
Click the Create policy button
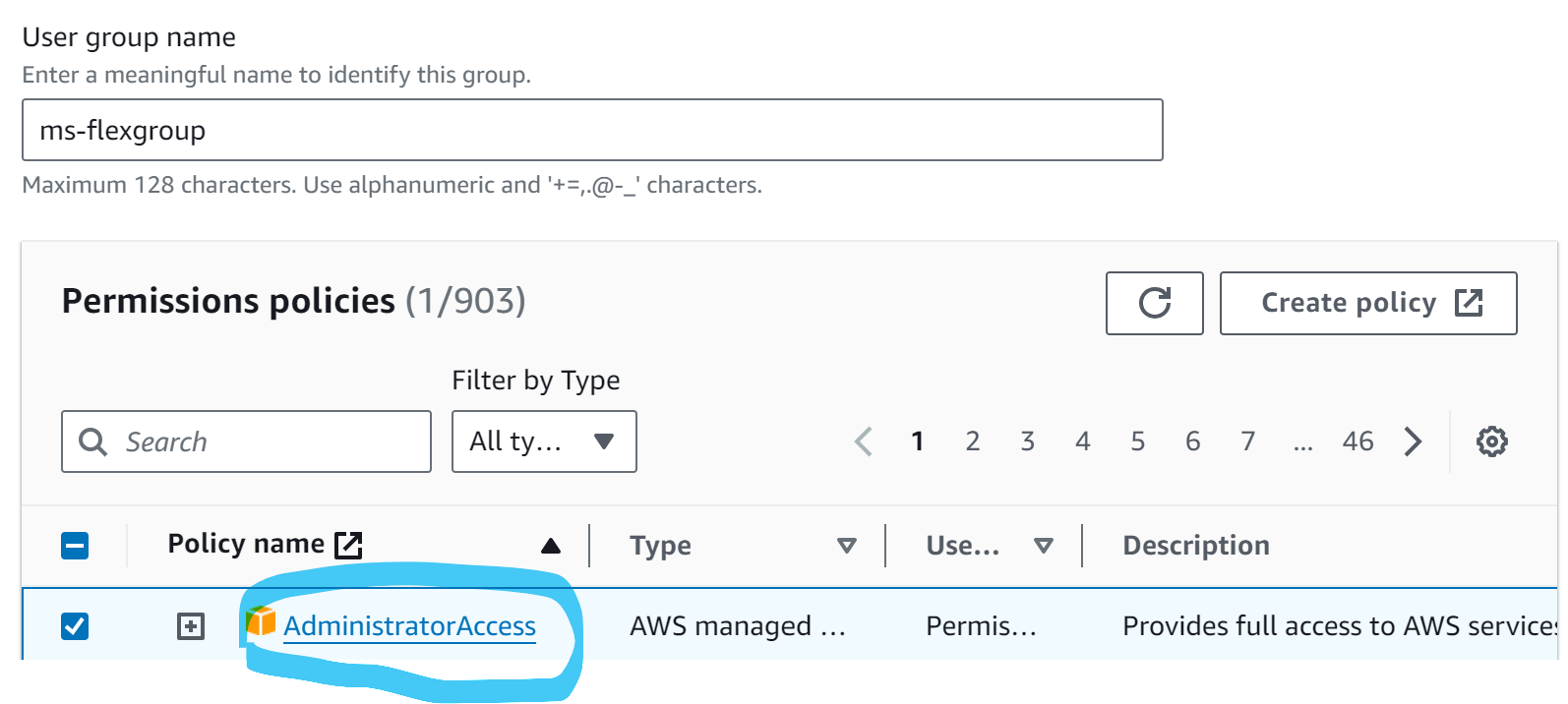pyautogui.click(x=1368, y=303)
